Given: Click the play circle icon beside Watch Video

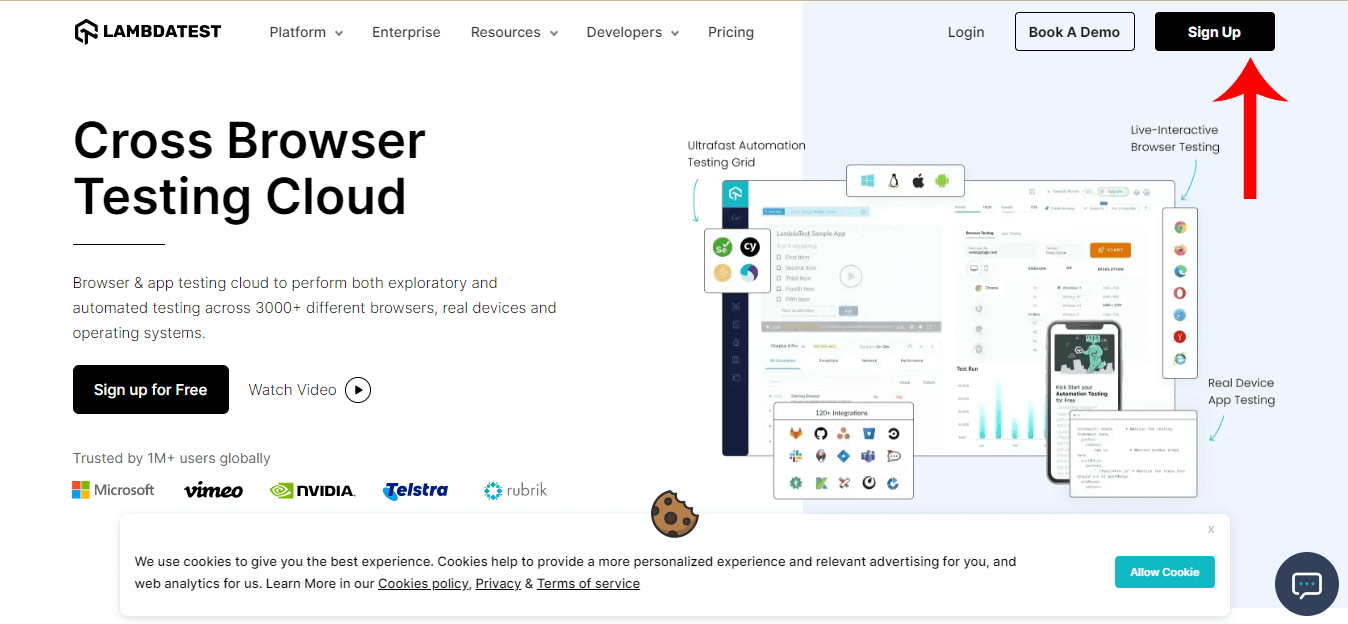Looking at the screenshot, I should (358, 390).
